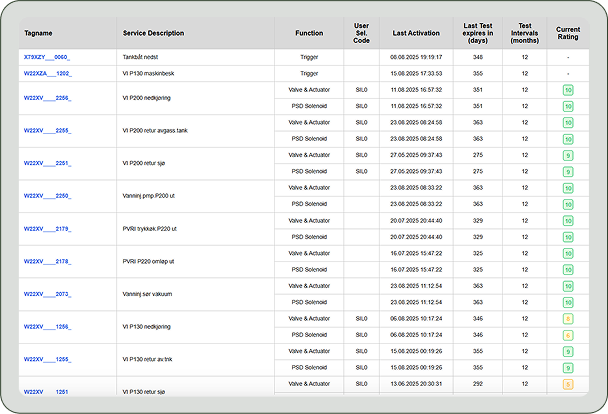Click the W22XV____2250_ tag link
The image size is (608, 414).
coord(47,196)
